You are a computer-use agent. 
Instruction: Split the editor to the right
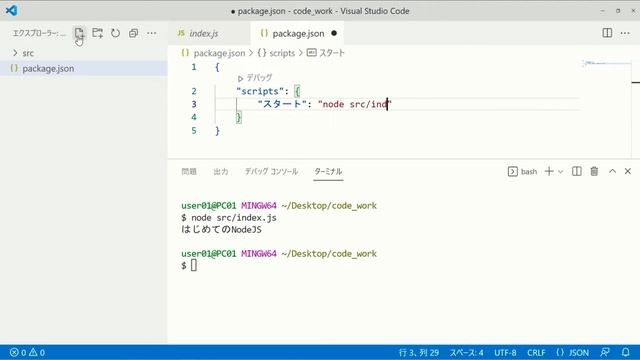(x=607, y=33)
